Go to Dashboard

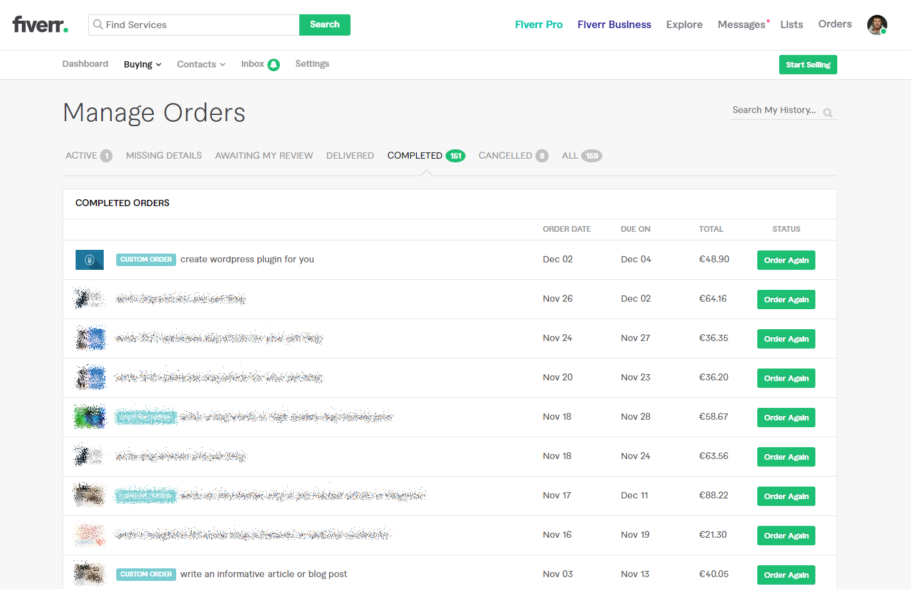point(85,64)
